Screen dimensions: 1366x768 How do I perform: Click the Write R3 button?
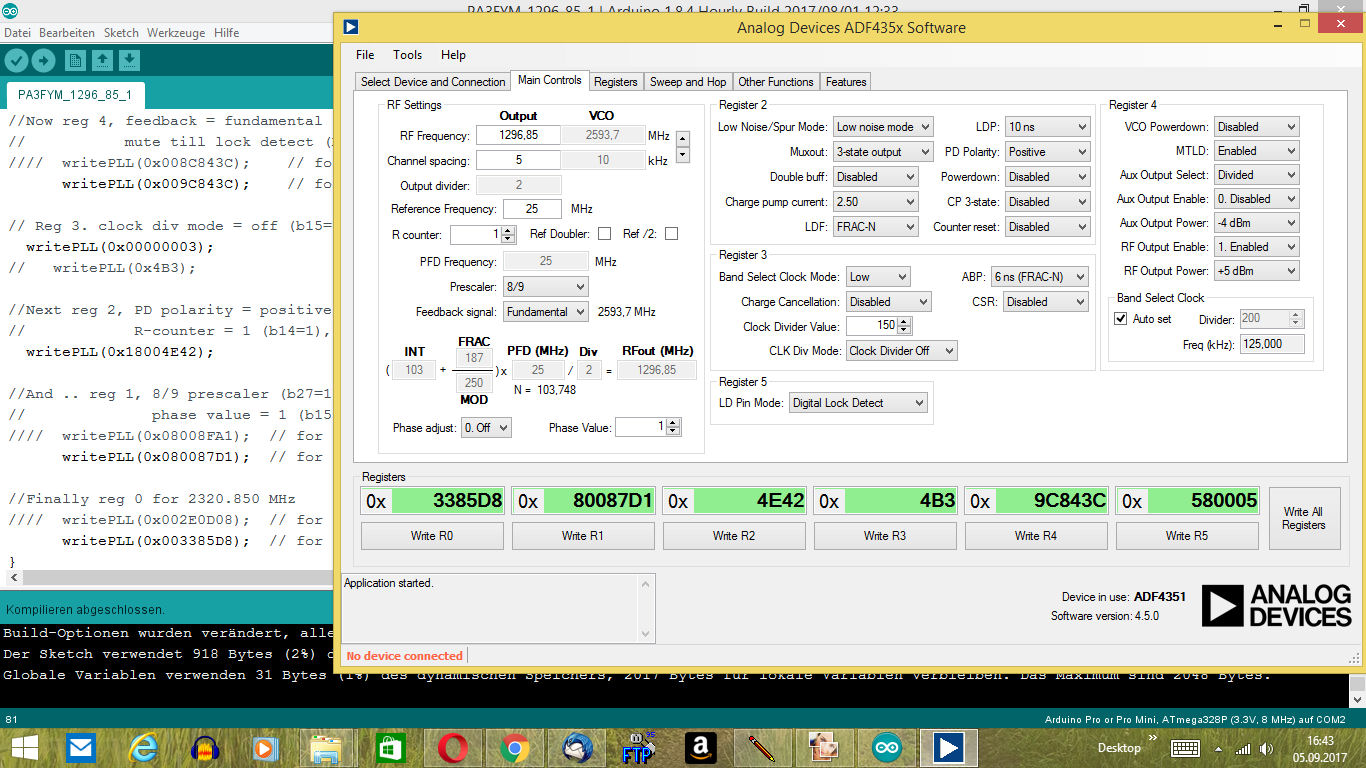pyautogui.click(x=885, y=536)
